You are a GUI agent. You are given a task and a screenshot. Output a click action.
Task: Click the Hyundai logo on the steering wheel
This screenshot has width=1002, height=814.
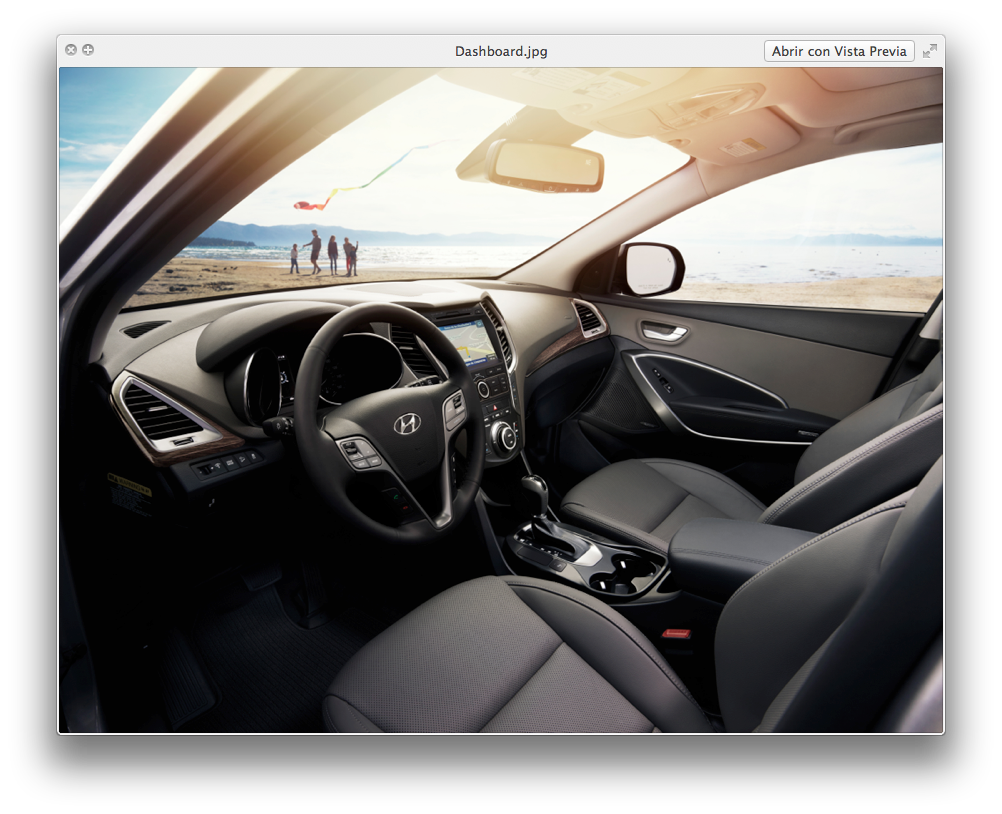407,424
